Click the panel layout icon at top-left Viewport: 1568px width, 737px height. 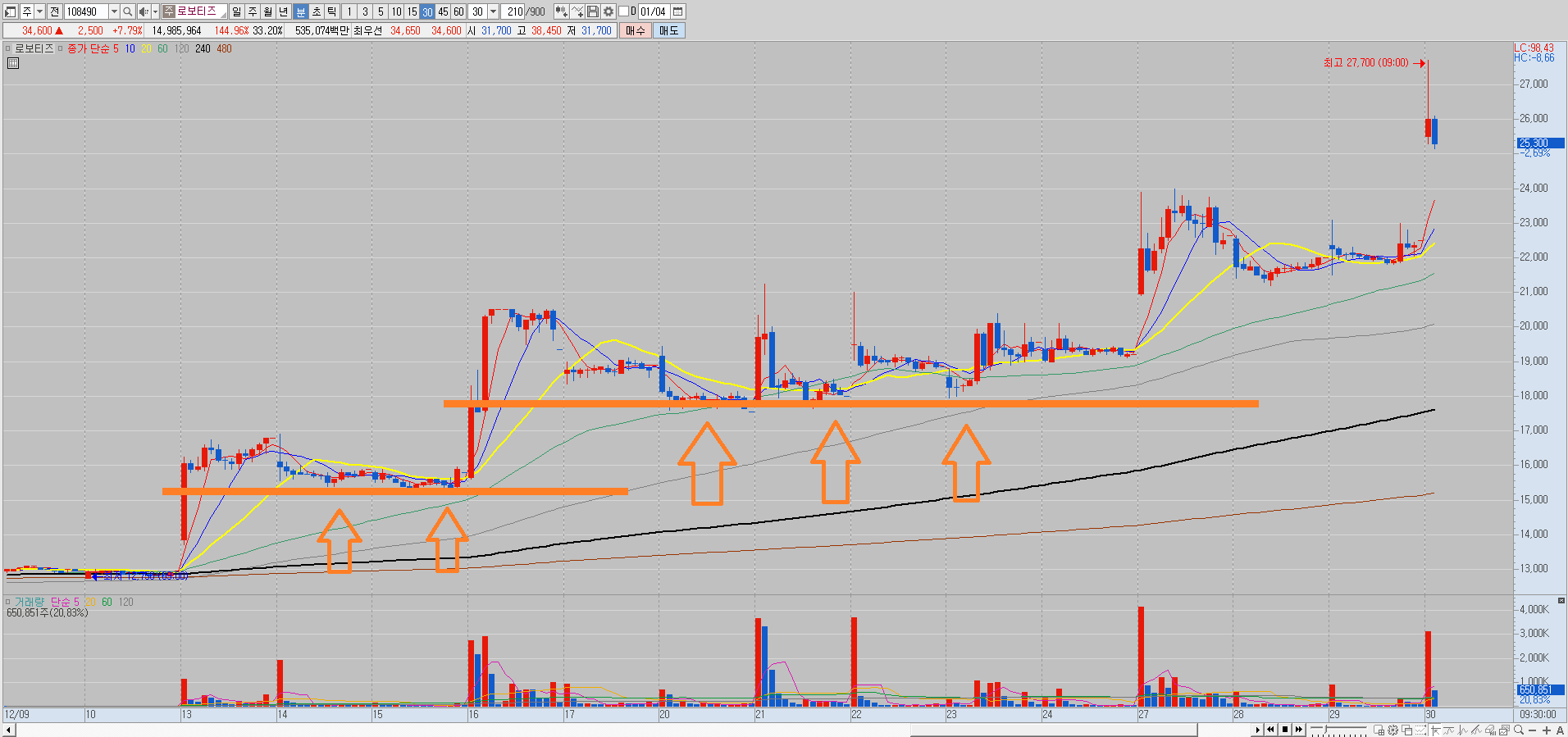pyautogui.click(x=11, y=11)
